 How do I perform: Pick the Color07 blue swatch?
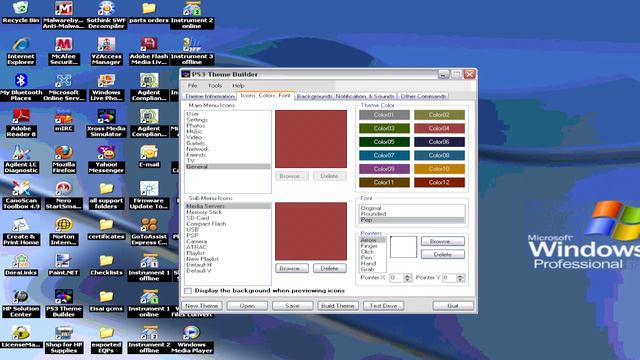[384, 156]
